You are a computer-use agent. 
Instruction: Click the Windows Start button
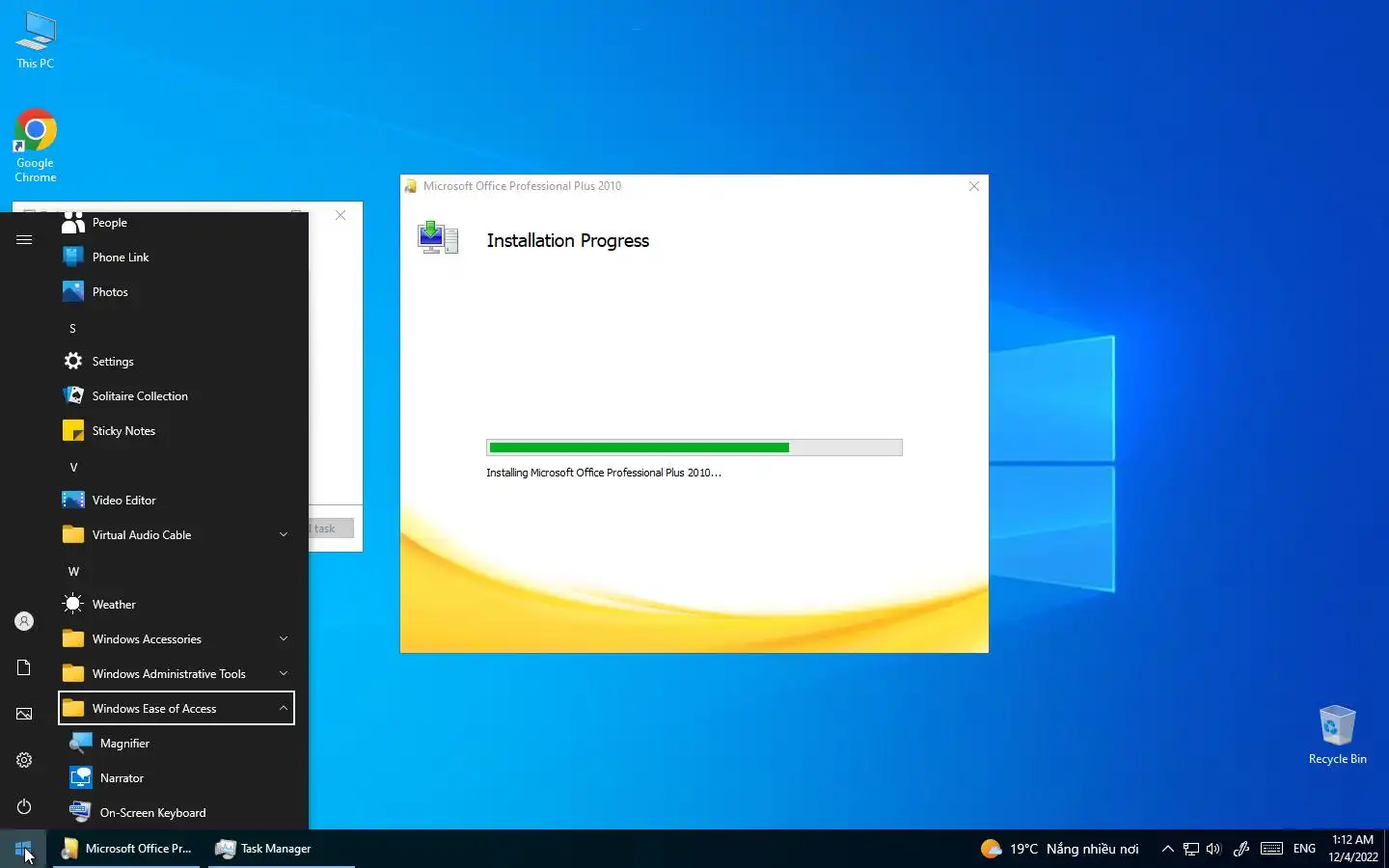coord(23,849)
